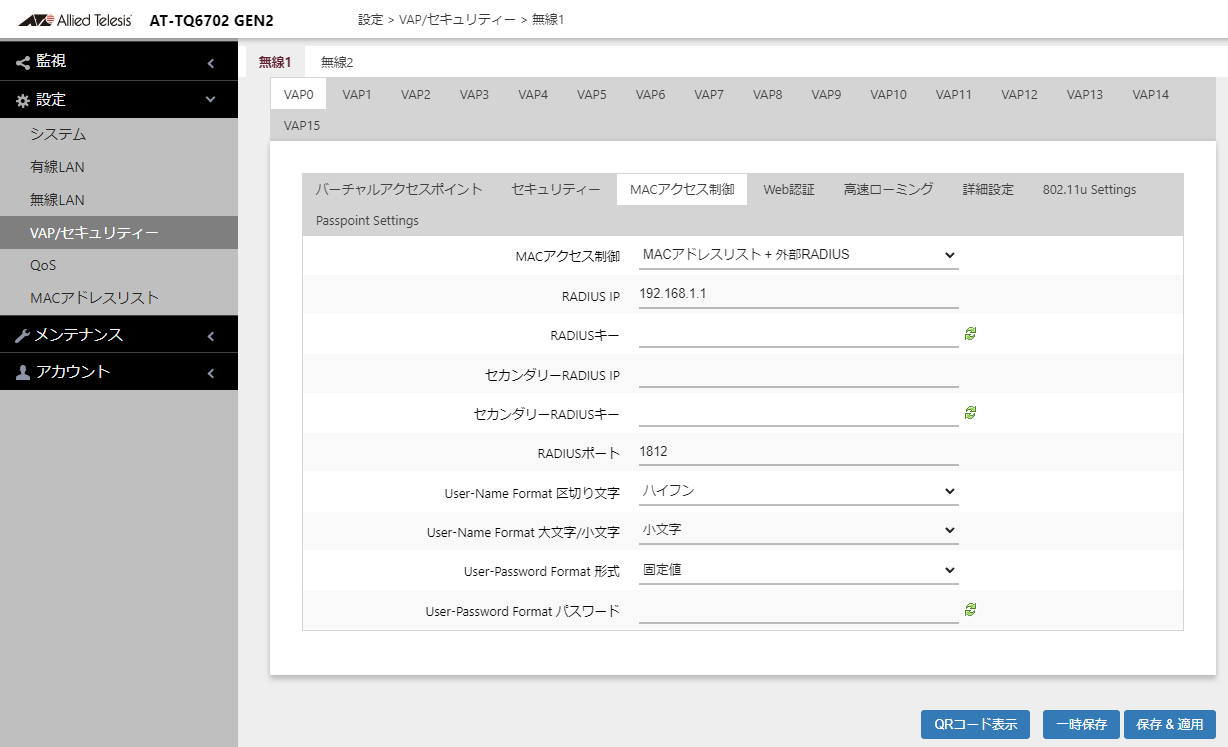Open MACアドレスリスト in the sidebar
This screenshot has width=1228, height=747.
click(x=119, y=298)
